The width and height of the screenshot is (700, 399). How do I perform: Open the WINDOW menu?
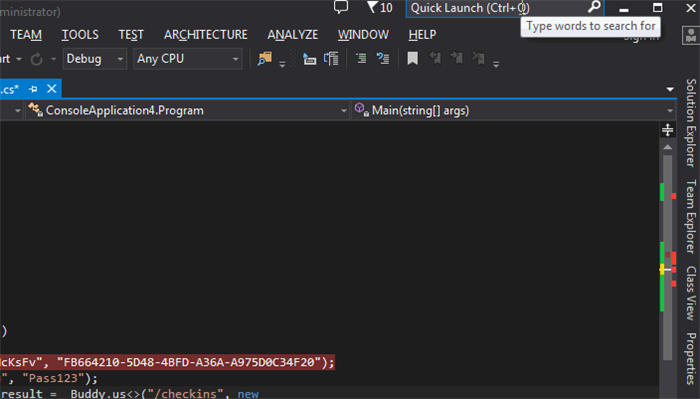pos(363,35)
